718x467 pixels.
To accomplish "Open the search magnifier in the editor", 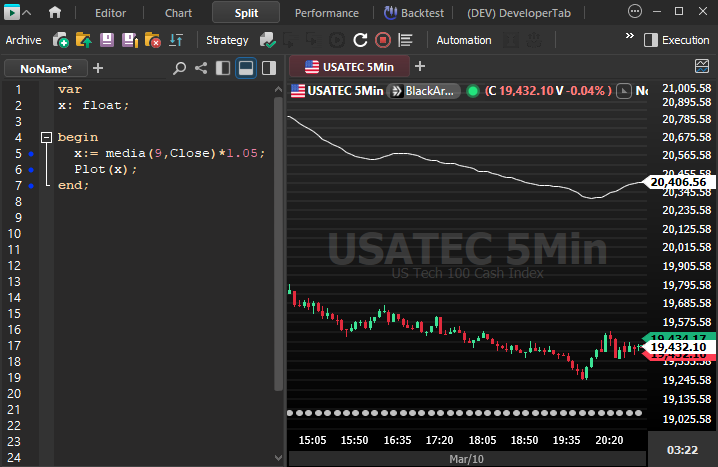I will (x=179, y=68).
